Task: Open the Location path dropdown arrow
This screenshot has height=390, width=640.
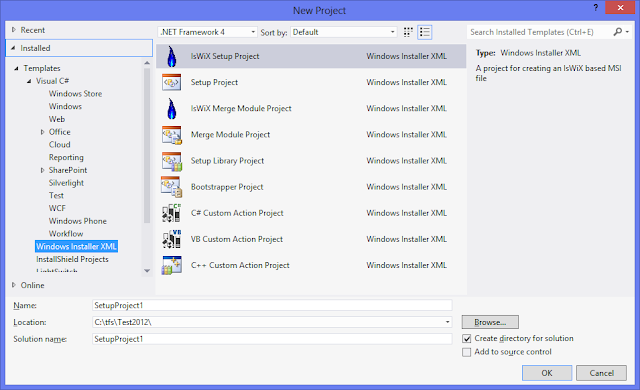Action: [x=447, y=322]
